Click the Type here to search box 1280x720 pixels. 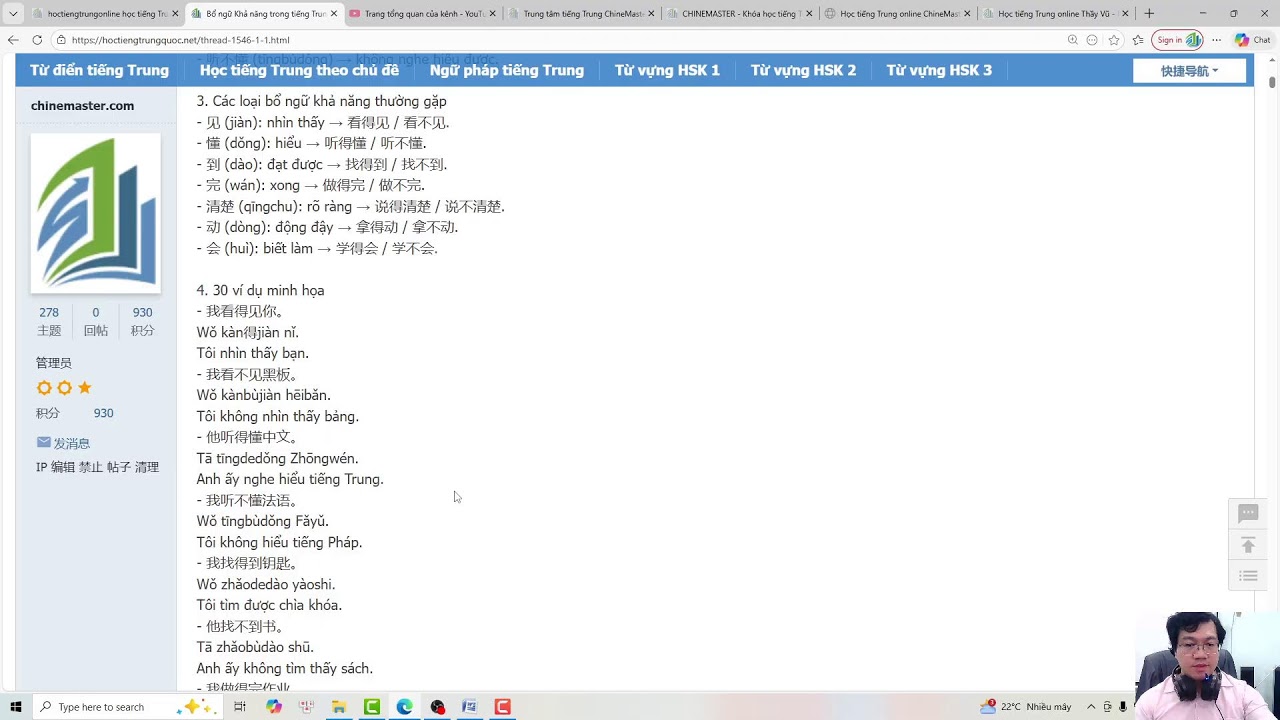point(125,707)
